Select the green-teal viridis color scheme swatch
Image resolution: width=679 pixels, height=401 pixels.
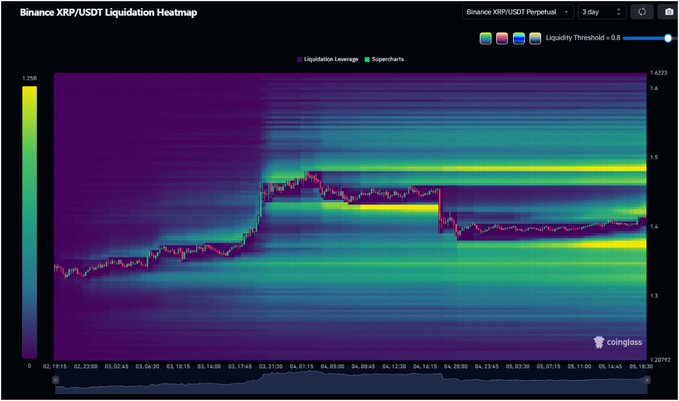pyautogui.click(x=485, y=39)
